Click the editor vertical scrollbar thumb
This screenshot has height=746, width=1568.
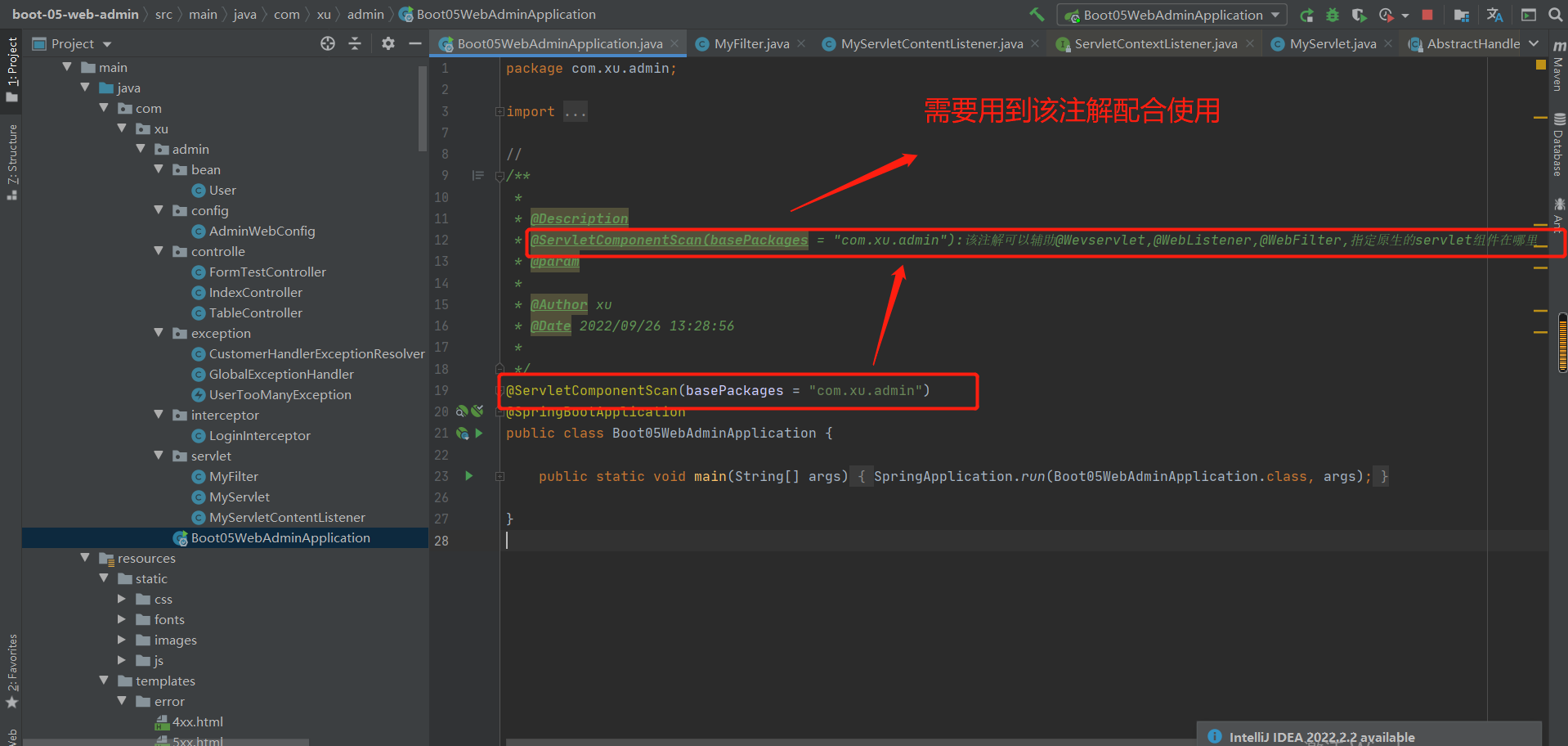click(x=1563, y=343)
